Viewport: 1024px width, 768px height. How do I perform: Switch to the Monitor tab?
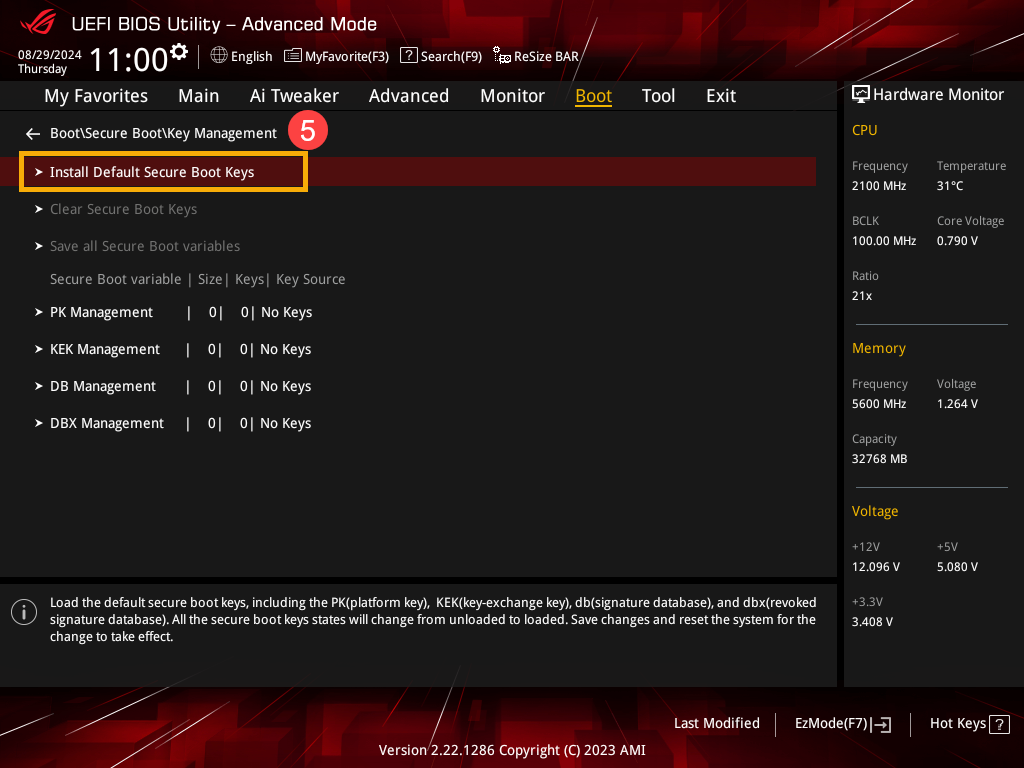[x=512, y=96]
